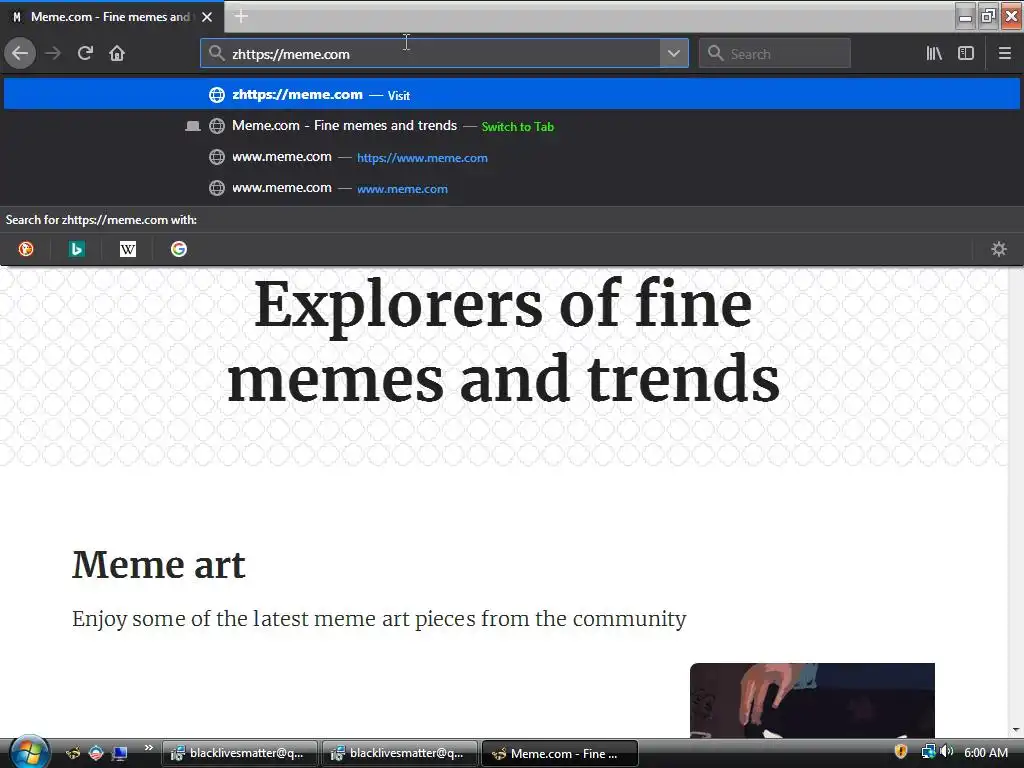The image size is (1024, 768).
Task: Toggle the sidebar view icon
Action: tap(966, 53)
